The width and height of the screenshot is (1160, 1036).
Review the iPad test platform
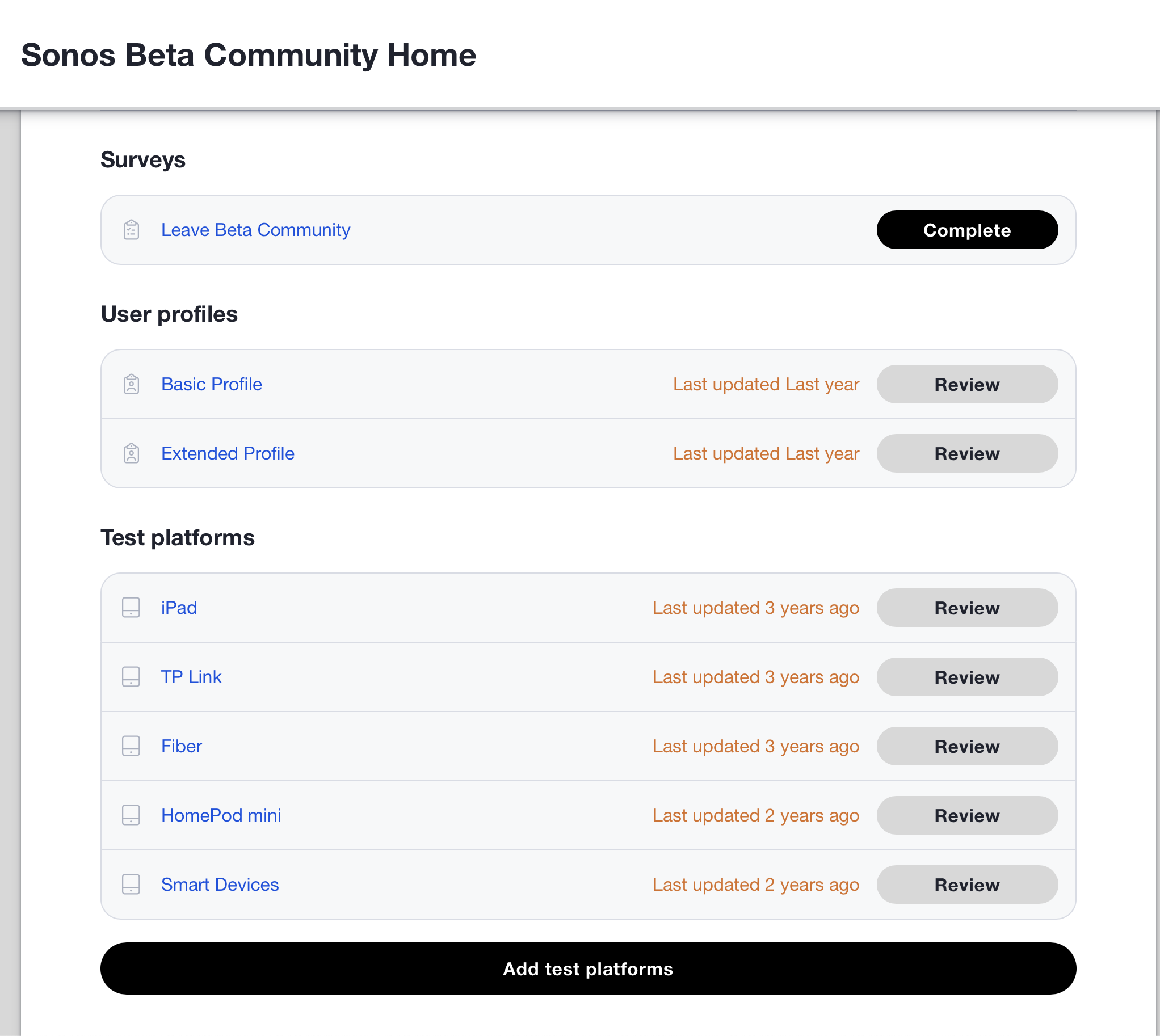pyautogui.click(x=966, y=608)
